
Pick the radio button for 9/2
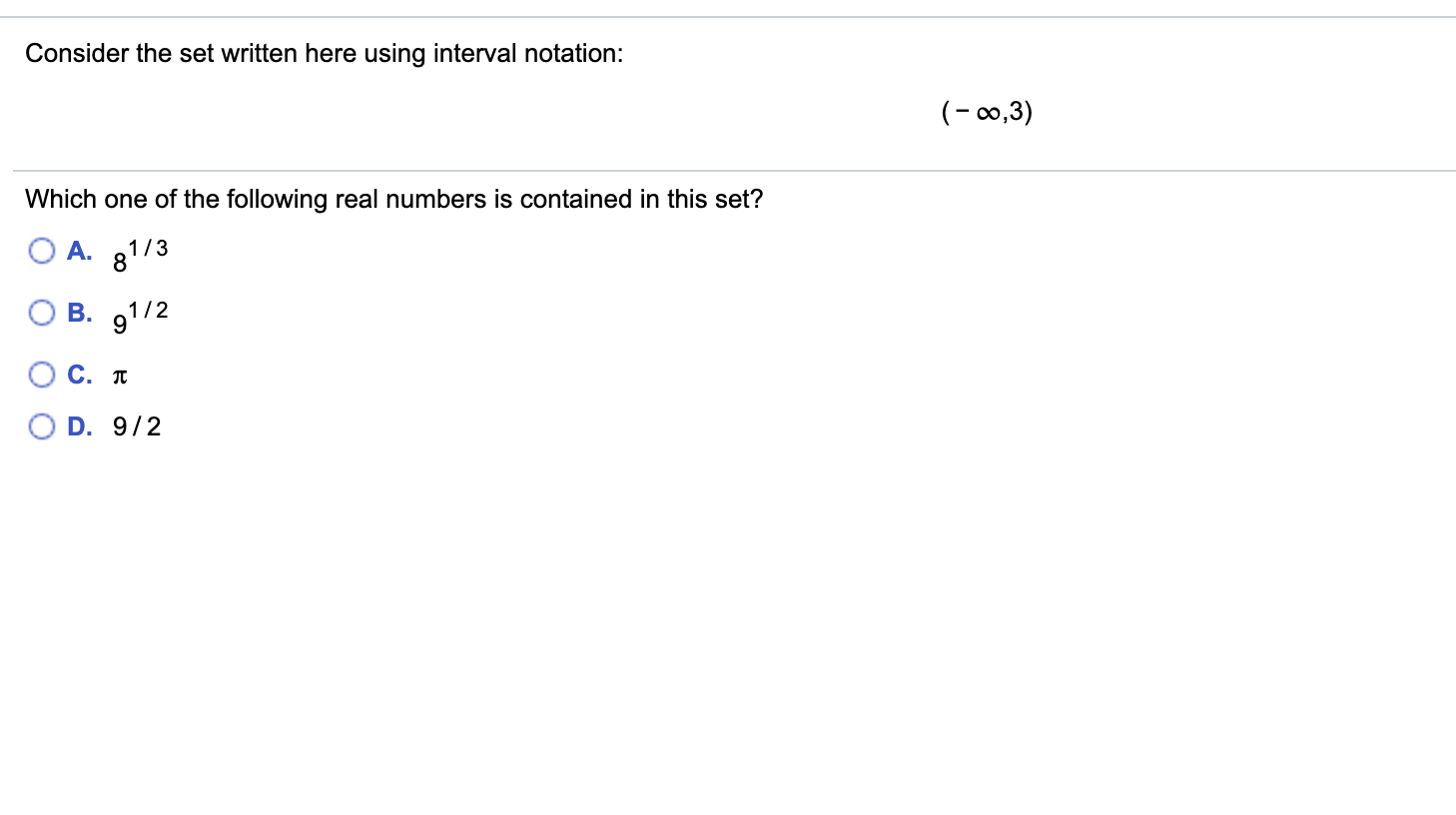tap(42, 426)
